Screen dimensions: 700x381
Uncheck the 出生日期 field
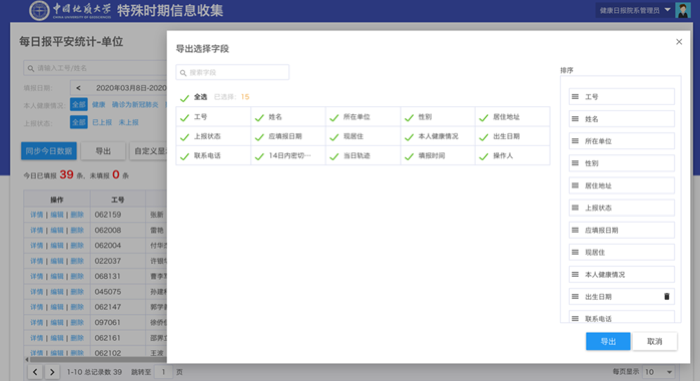click(x=483, y=137)
